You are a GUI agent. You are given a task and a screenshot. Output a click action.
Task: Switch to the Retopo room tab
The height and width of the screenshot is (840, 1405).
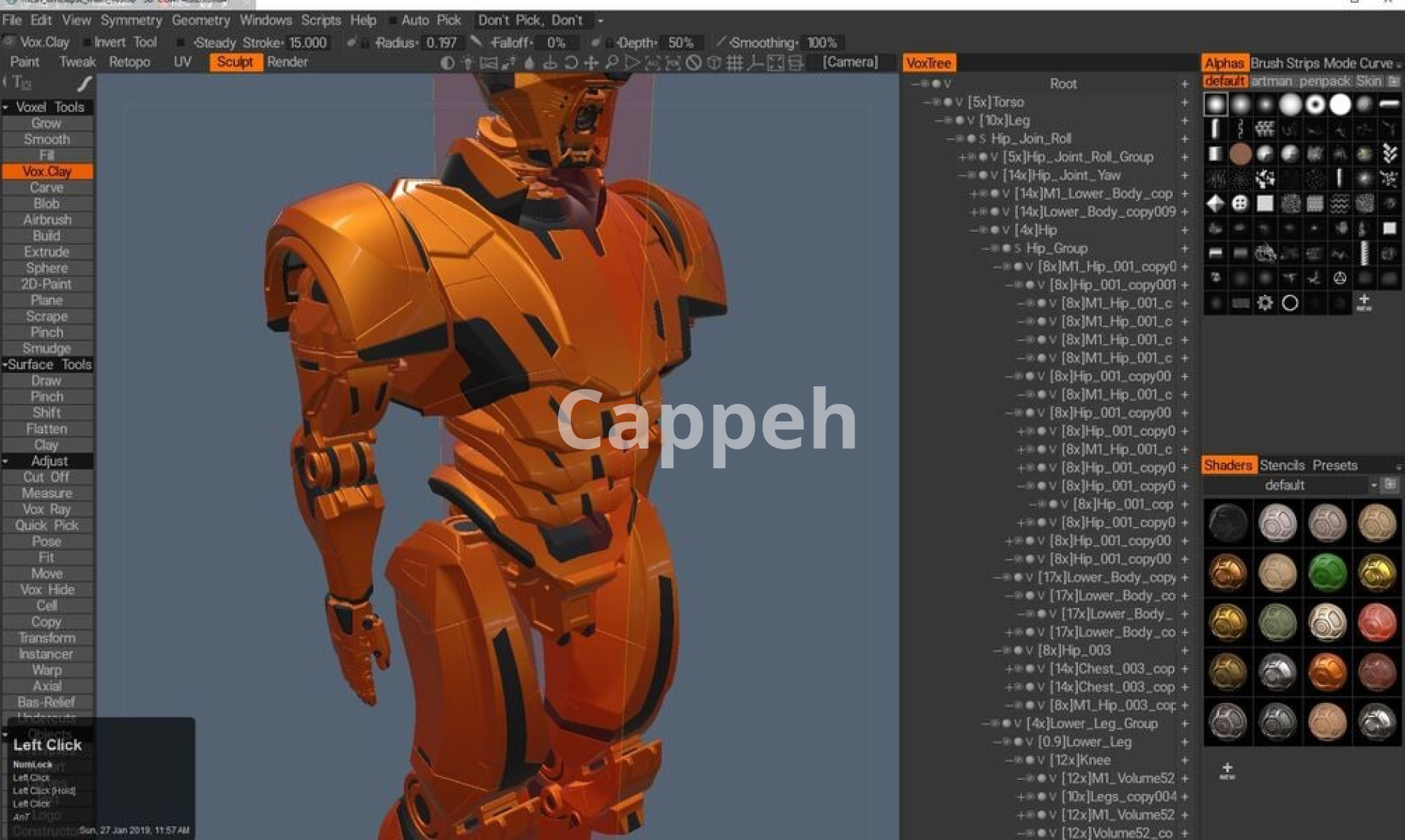tap(129, 62)
